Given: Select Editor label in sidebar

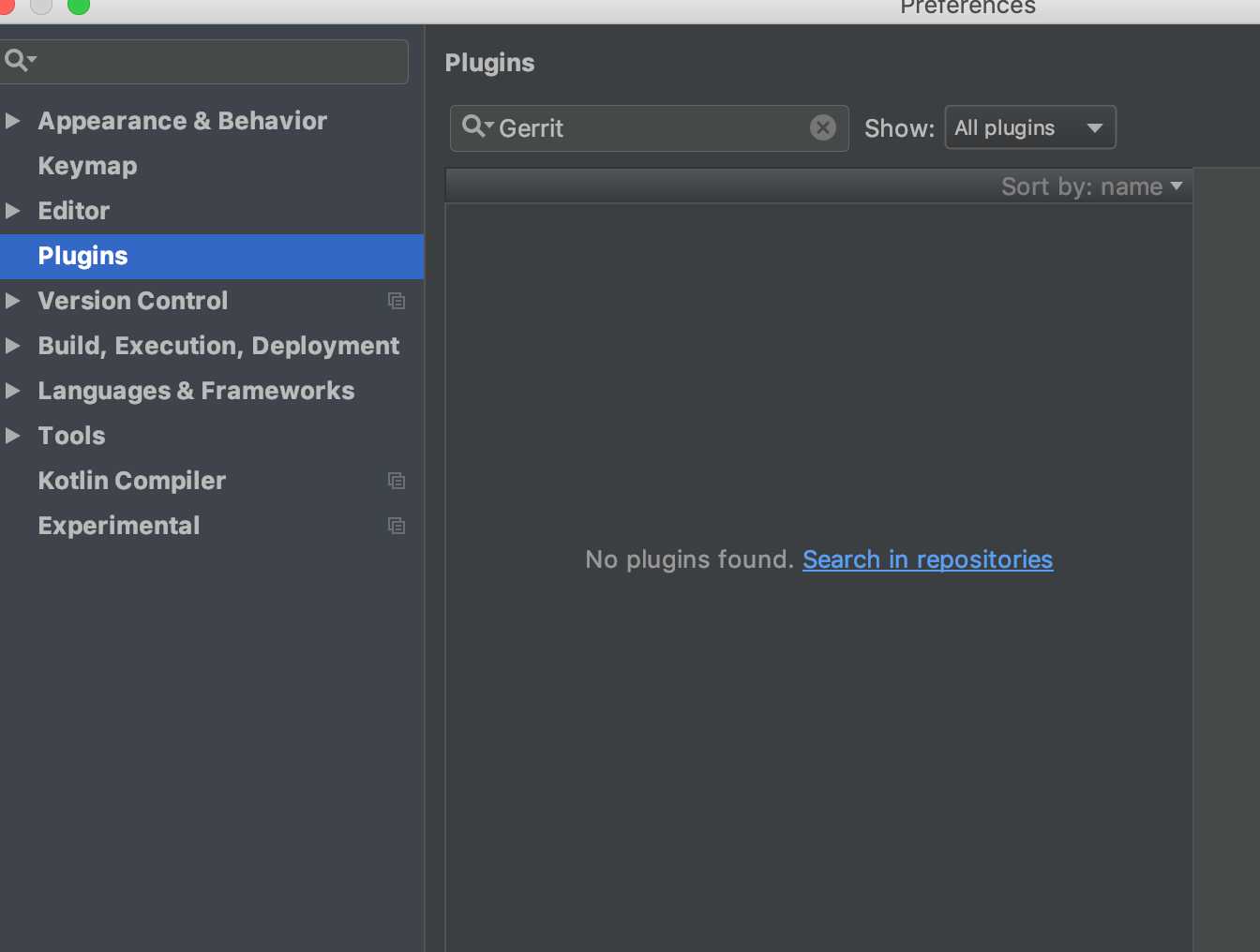Looking at the screenshot, I should (73, 211).
